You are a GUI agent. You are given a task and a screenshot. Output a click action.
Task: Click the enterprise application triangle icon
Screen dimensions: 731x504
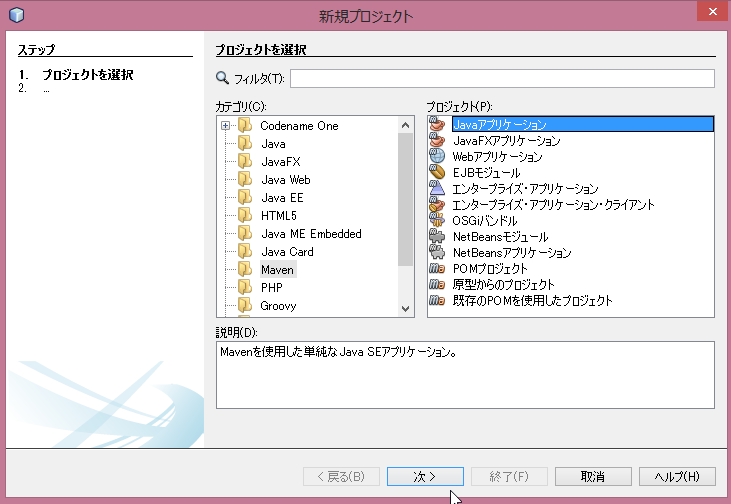437,188
